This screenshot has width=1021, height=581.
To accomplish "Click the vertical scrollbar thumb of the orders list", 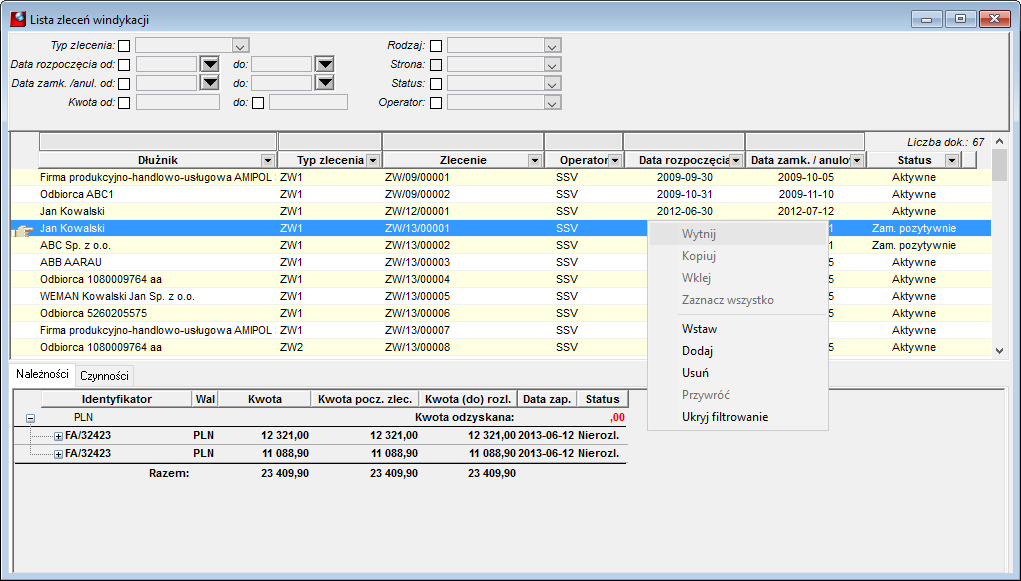I will tap(999, 165).
